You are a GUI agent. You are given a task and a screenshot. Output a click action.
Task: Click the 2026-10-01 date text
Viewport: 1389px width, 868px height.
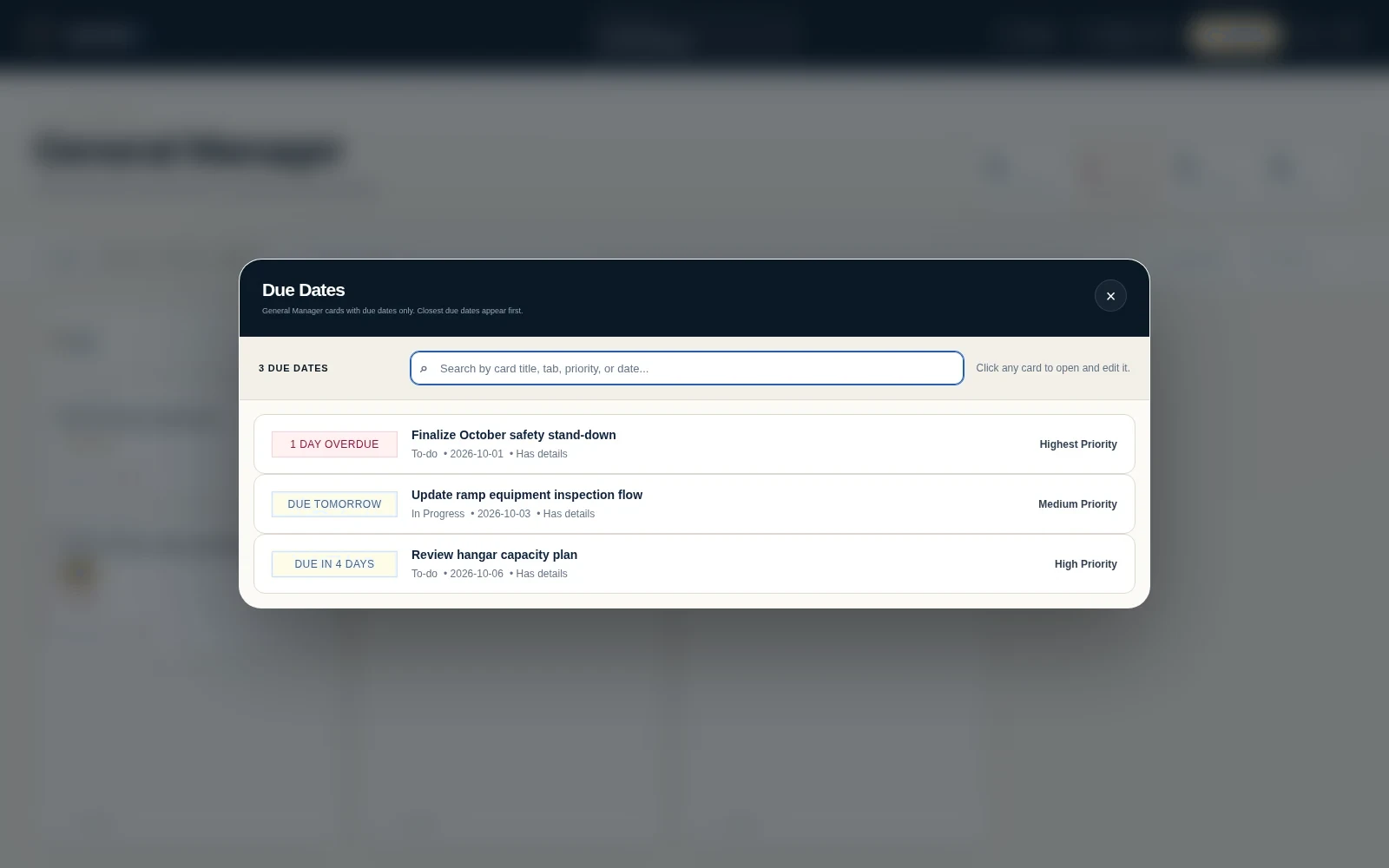pos(477,454)
